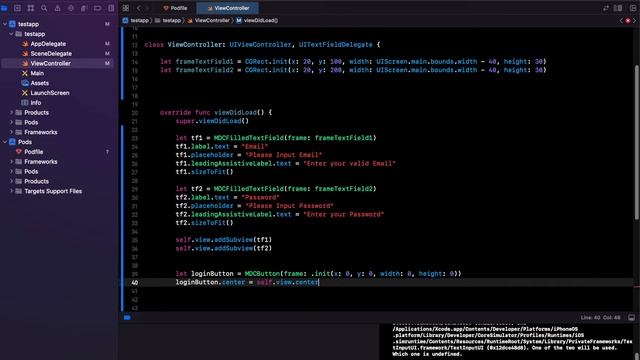Go back in editor history
This screenshot has height=360, width=640.
click(x=139, y=8)
